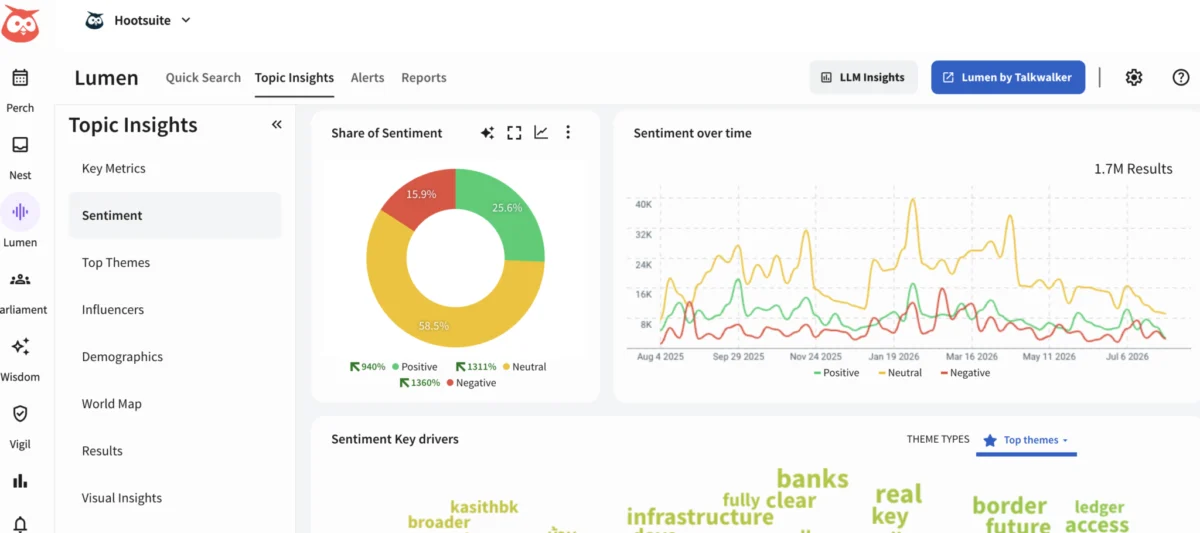Click the '1.7M Results' count

1133,169
